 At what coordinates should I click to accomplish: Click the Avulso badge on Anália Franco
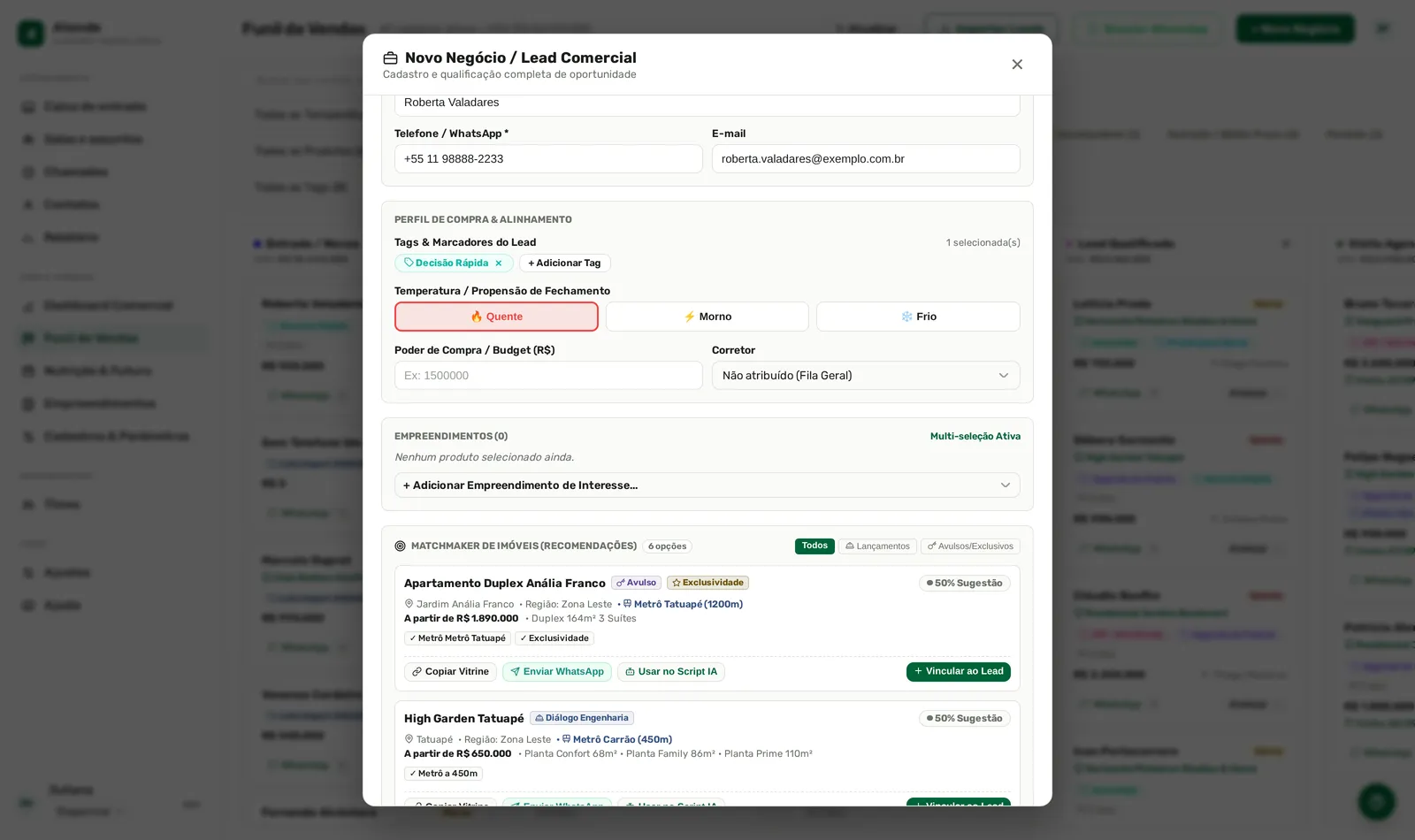636,583
